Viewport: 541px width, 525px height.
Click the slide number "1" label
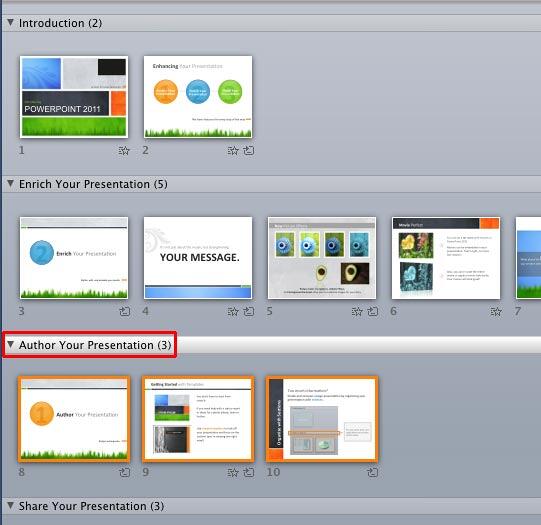coord(21,150)
